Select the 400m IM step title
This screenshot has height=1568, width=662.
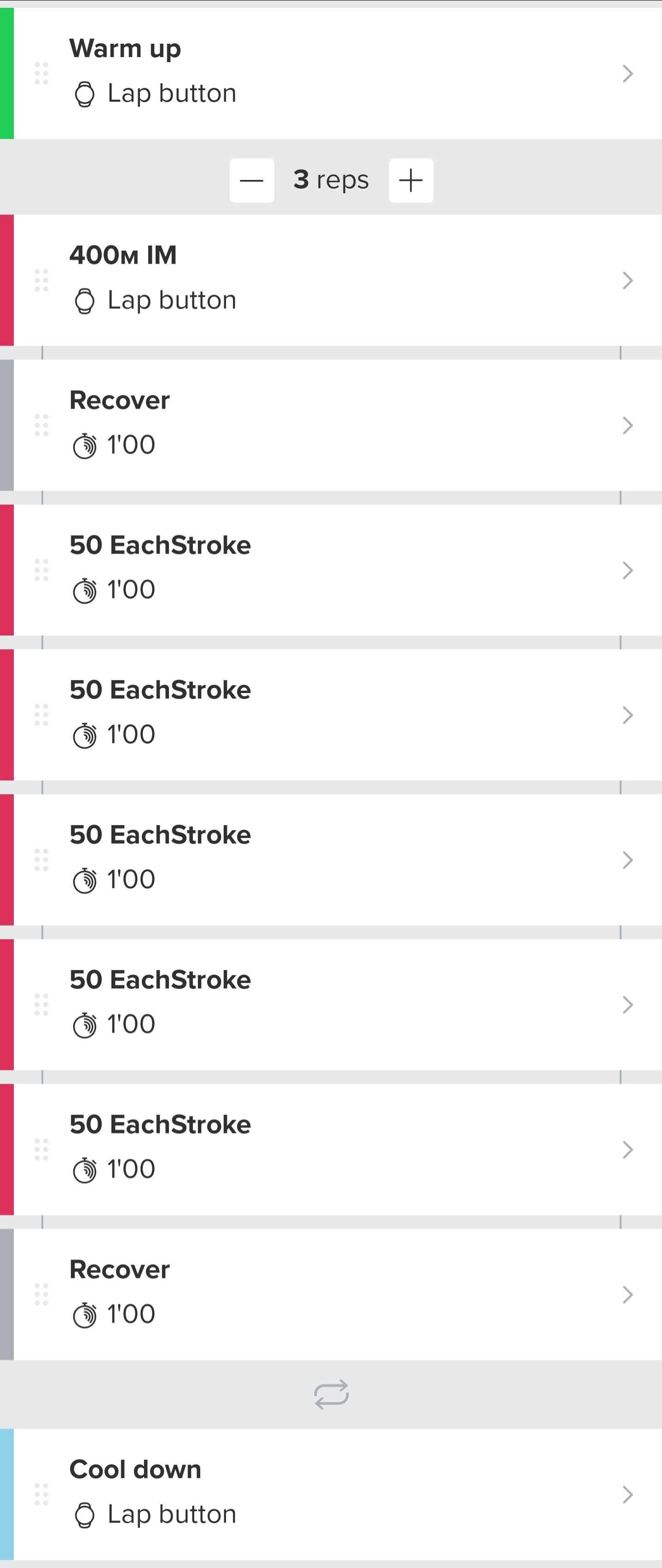[123, 255]
